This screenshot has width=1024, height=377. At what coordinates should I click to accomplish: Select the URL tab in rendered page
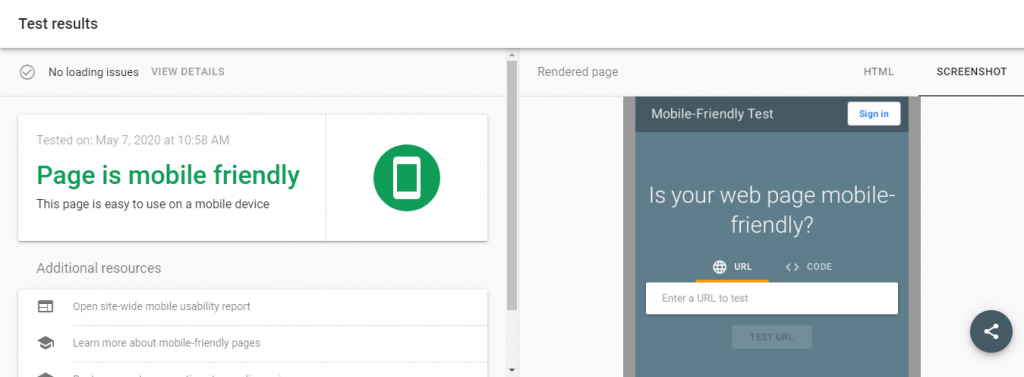pyautogui.click(x=732, y=267)
